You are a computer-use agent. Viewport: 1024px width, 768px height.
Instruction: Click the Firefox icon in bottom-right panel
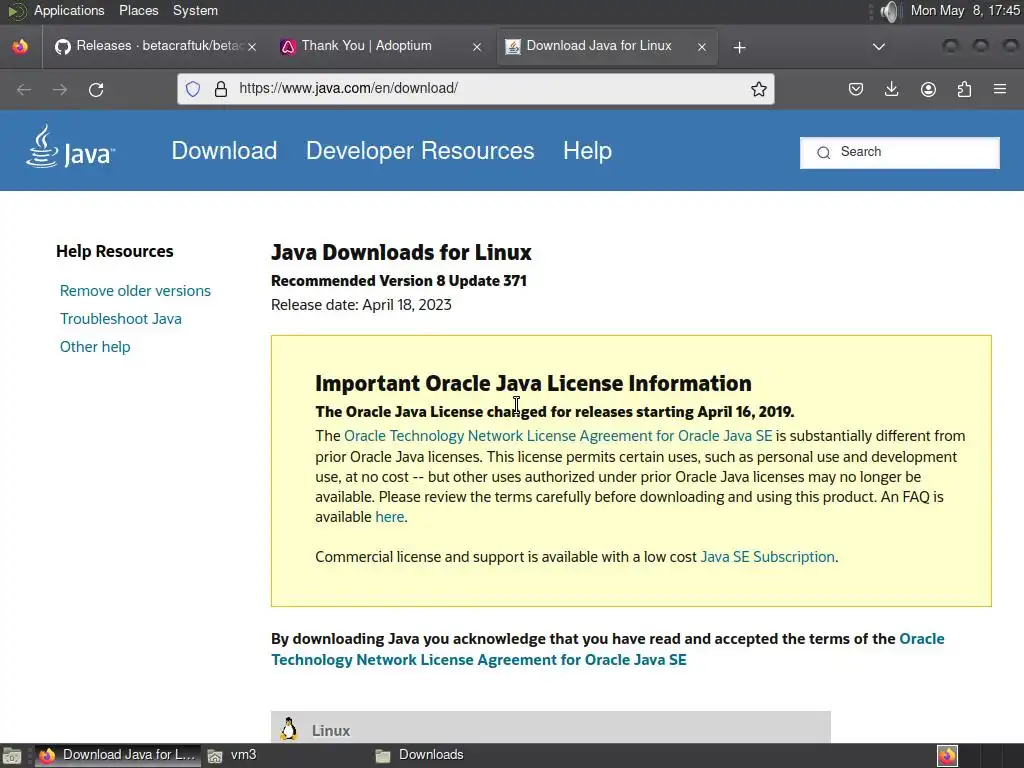[x=947, y=756]
